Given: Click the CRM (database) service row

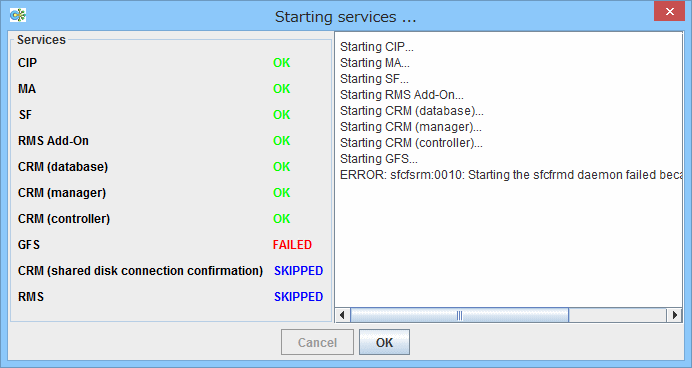Looking at the screenshot, I should coord(170,167).
